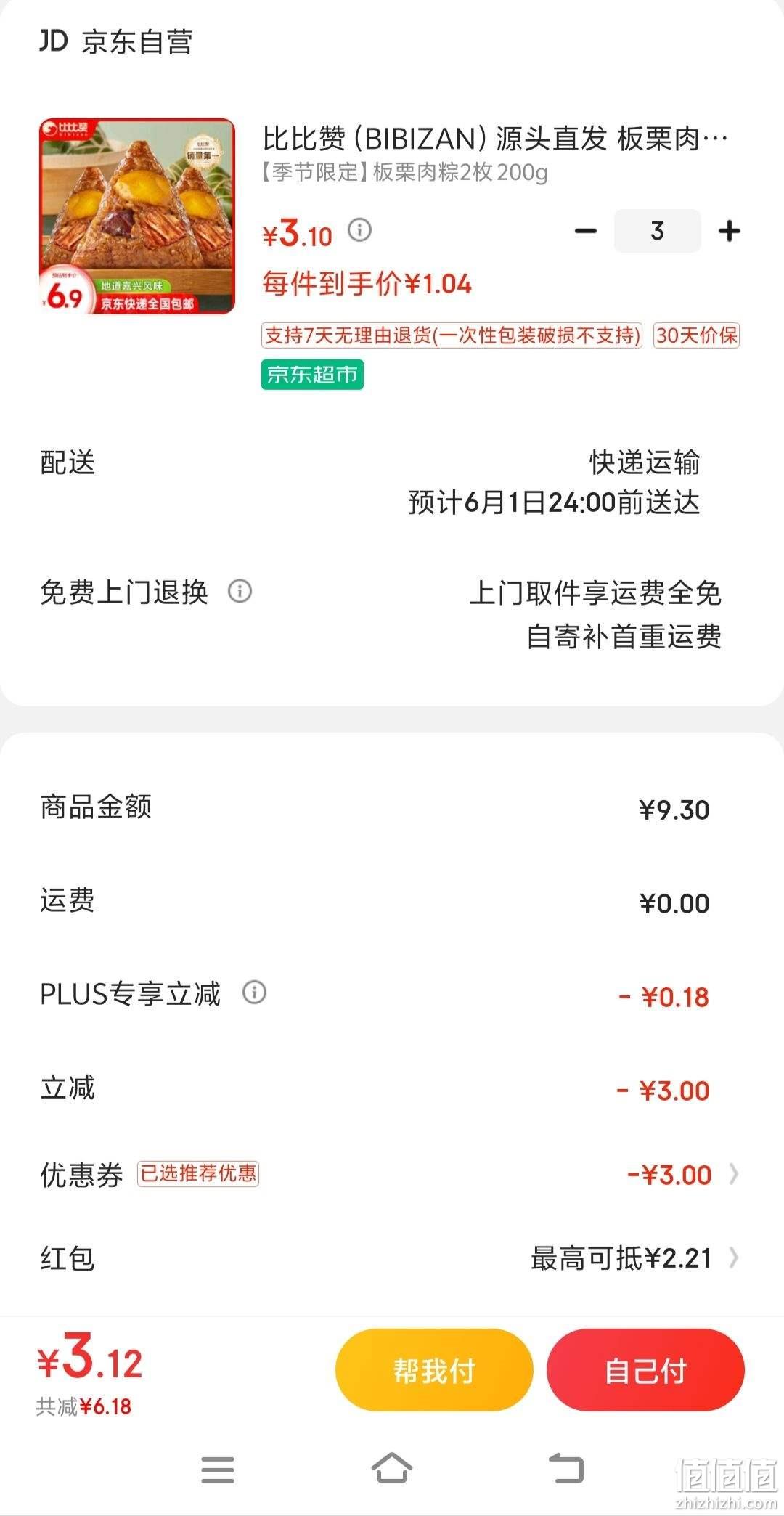Screen dimensions: 784x1516
Task: Expand the 红包 red packet options arrow
Action: [734, 1258]
